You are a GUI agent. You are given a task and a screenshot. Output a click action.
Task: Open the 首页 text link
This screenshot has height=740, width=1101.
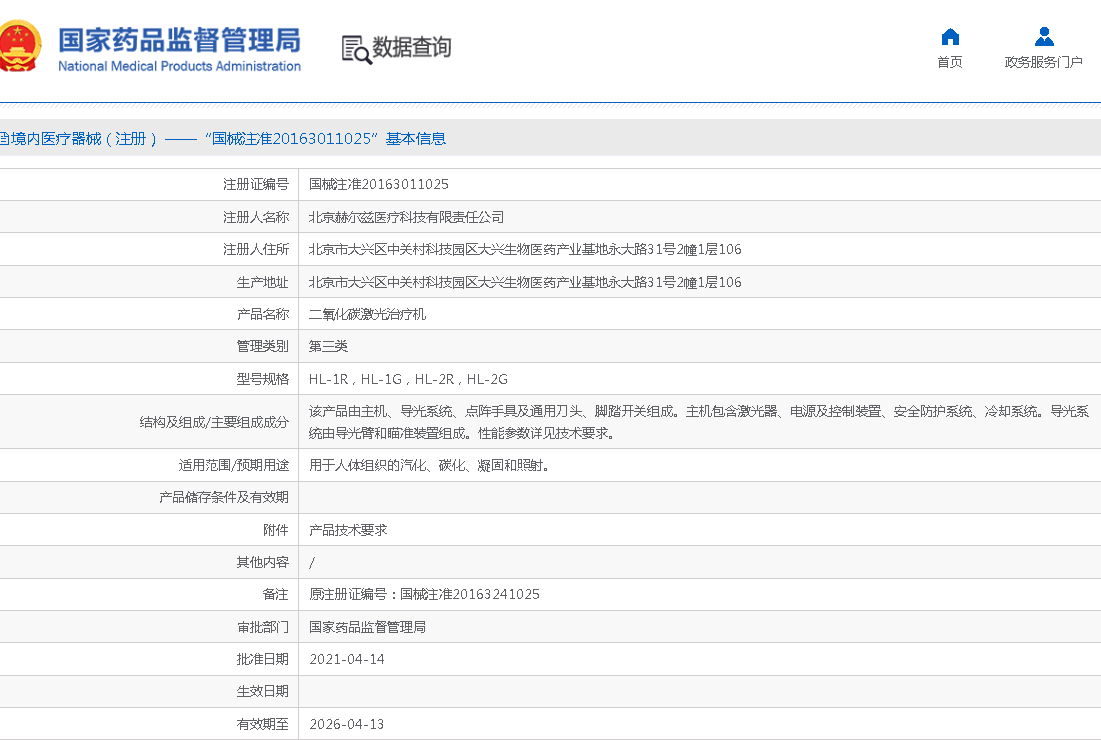[x=950, y=62]
